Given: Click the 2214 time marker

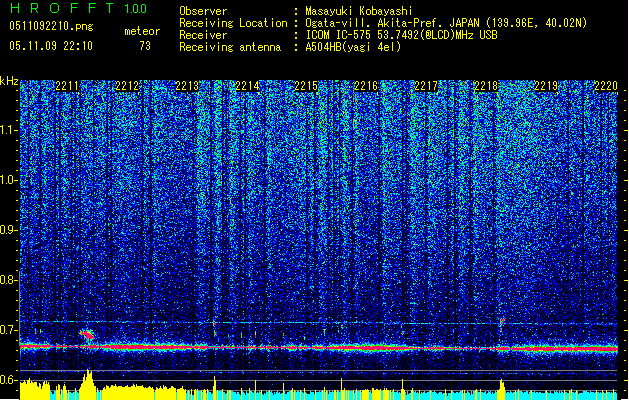Looking at the screenshot, I should (x=247, y=86).
